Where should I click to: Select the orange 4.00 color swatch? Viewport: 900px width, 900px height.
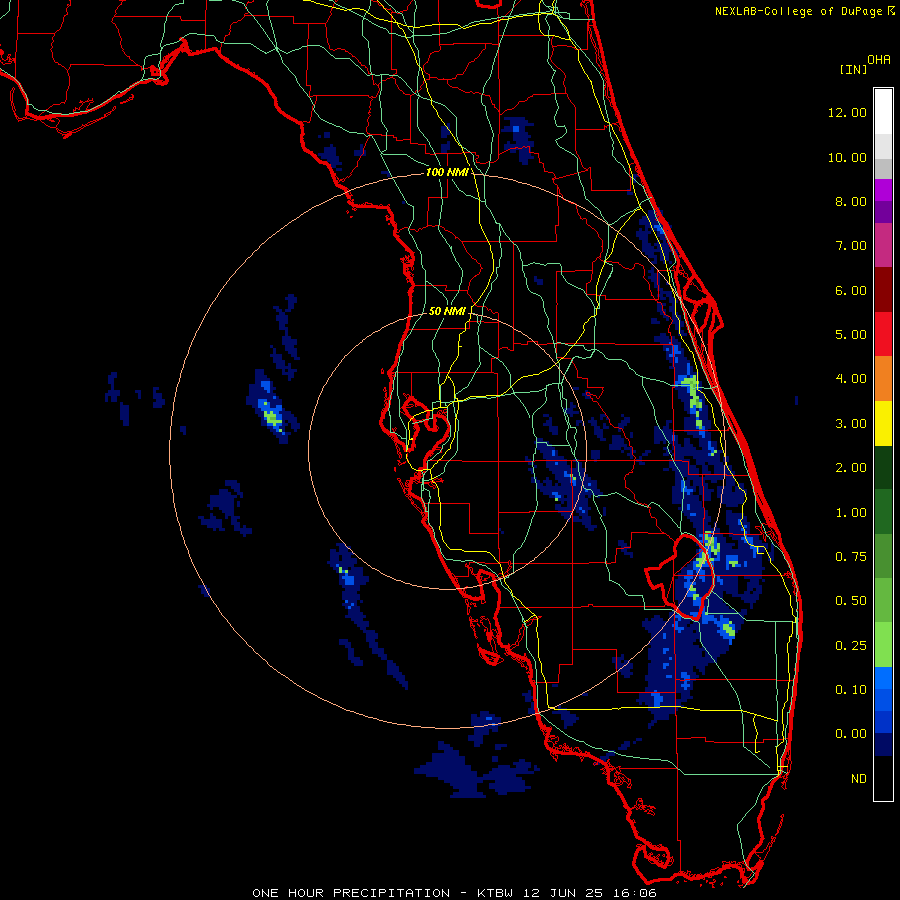tap(883, 379)
